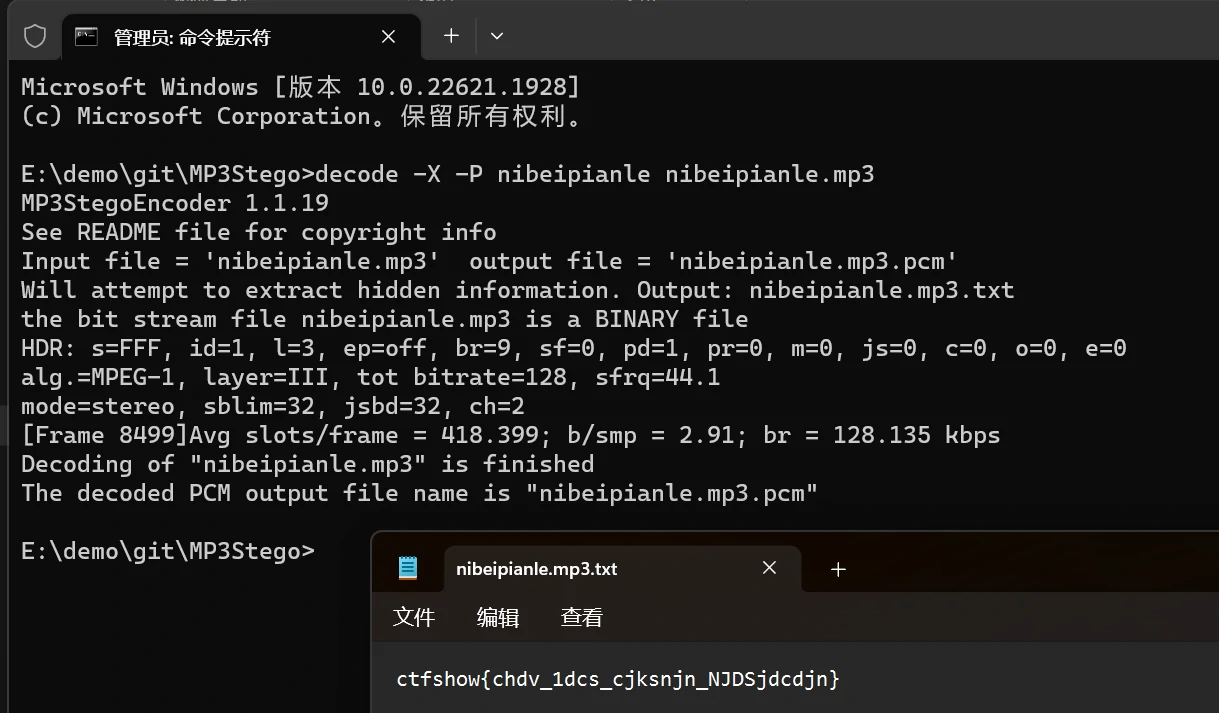This screenshot has width=1219, height=713.
Task: Click the Notepad app icon
Action: (x=408, y=569)
